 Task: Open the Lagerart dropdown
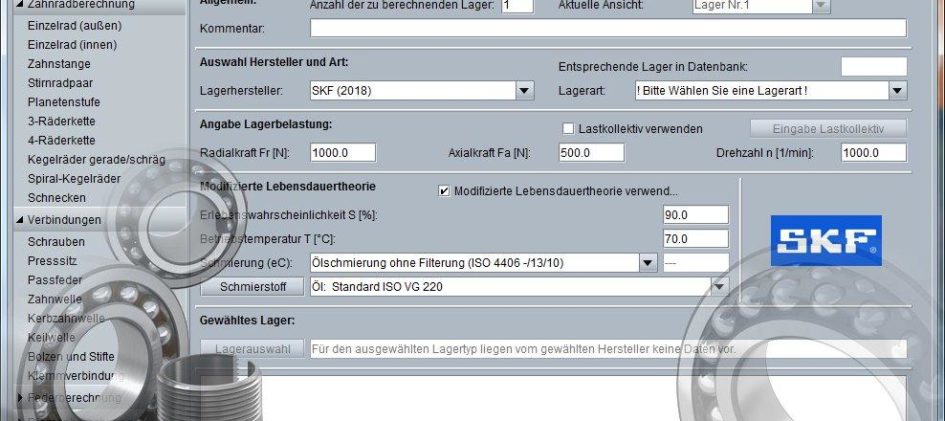pos(897,91)
